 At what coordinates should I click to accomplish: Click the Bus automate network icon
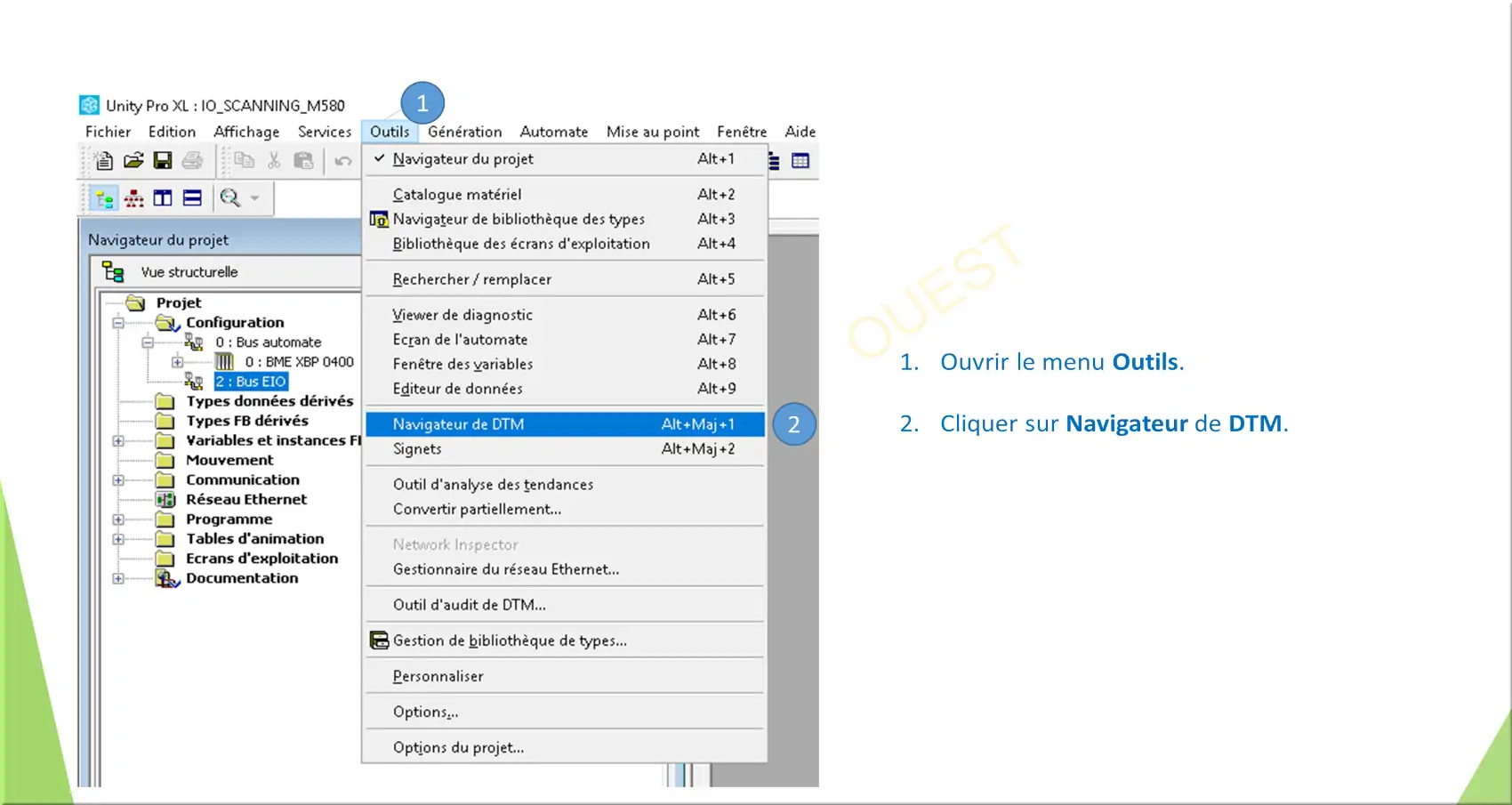[194, 342]
